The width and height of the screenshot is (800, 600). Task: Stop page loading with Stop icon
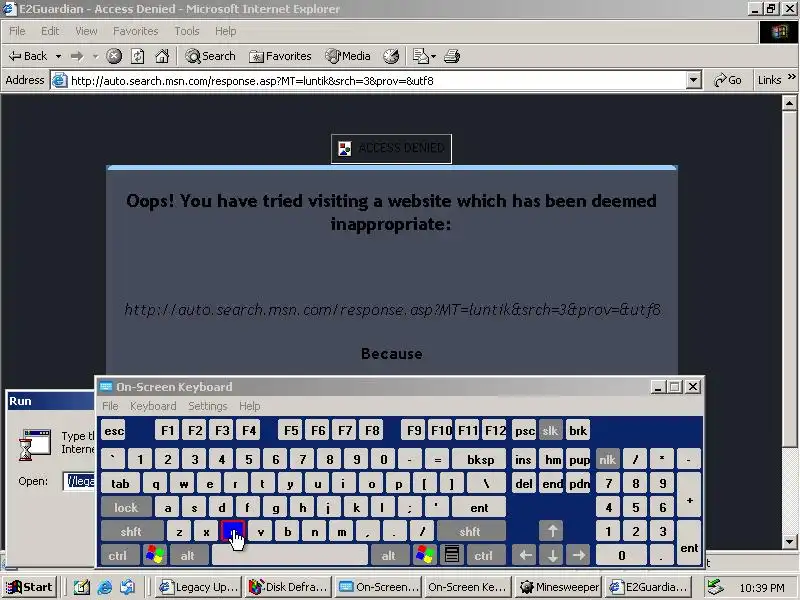coord(114,56)
